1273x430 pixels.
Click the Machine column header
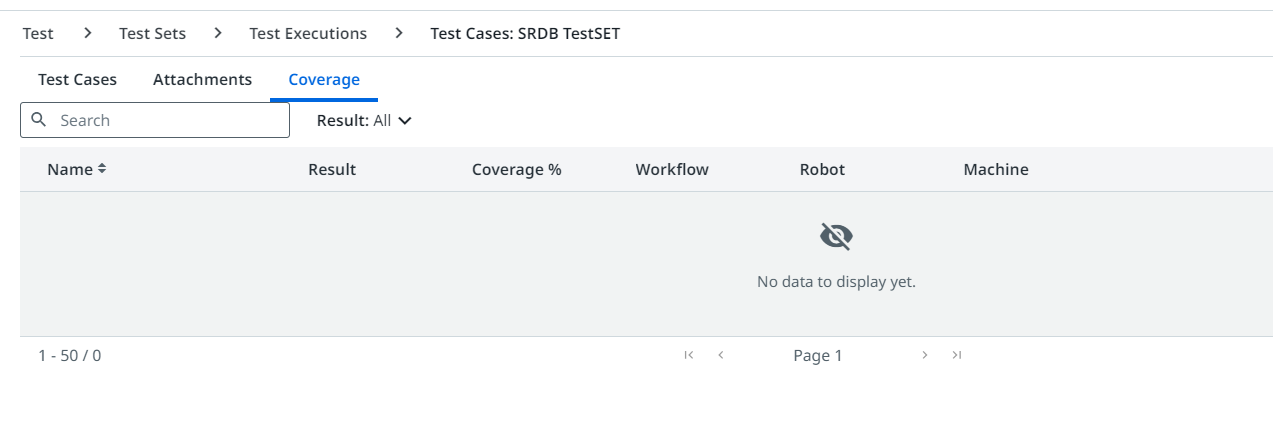[x=996, y=170]
